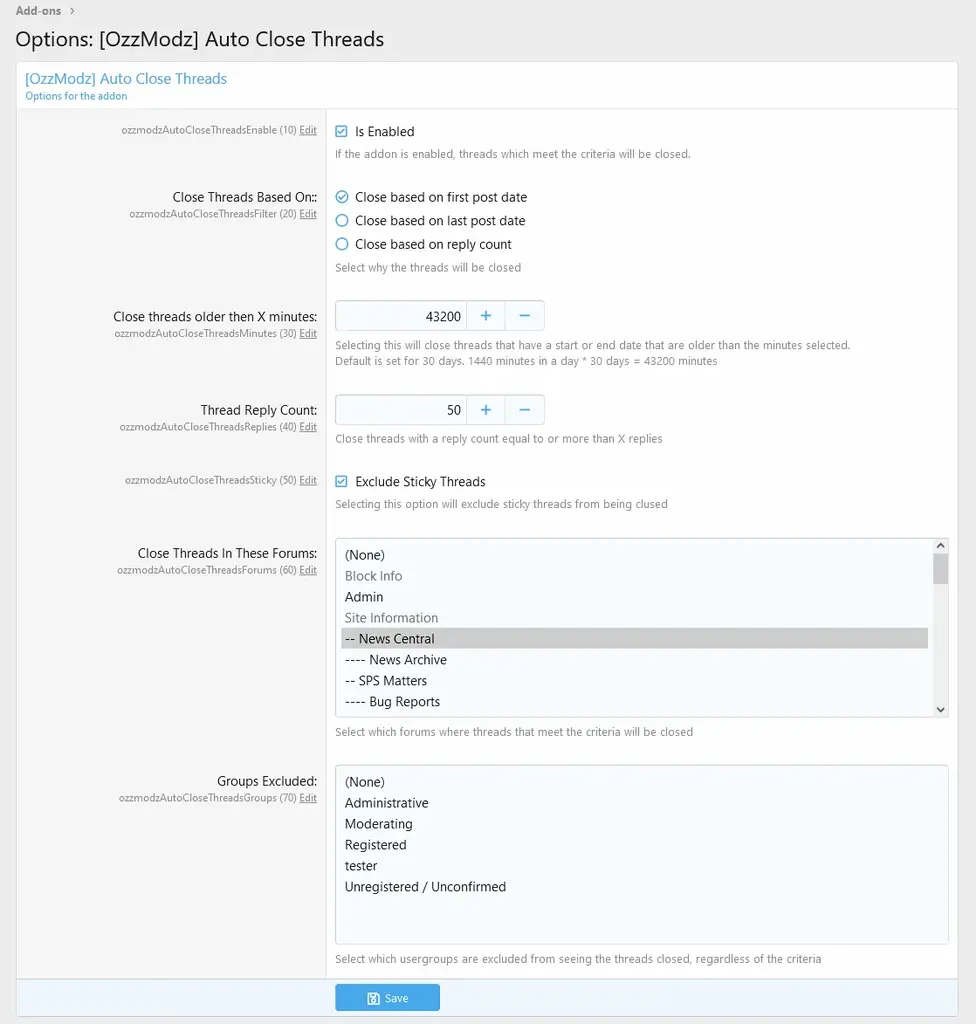
Task: Click the Save button
Action: pos(387,998)
